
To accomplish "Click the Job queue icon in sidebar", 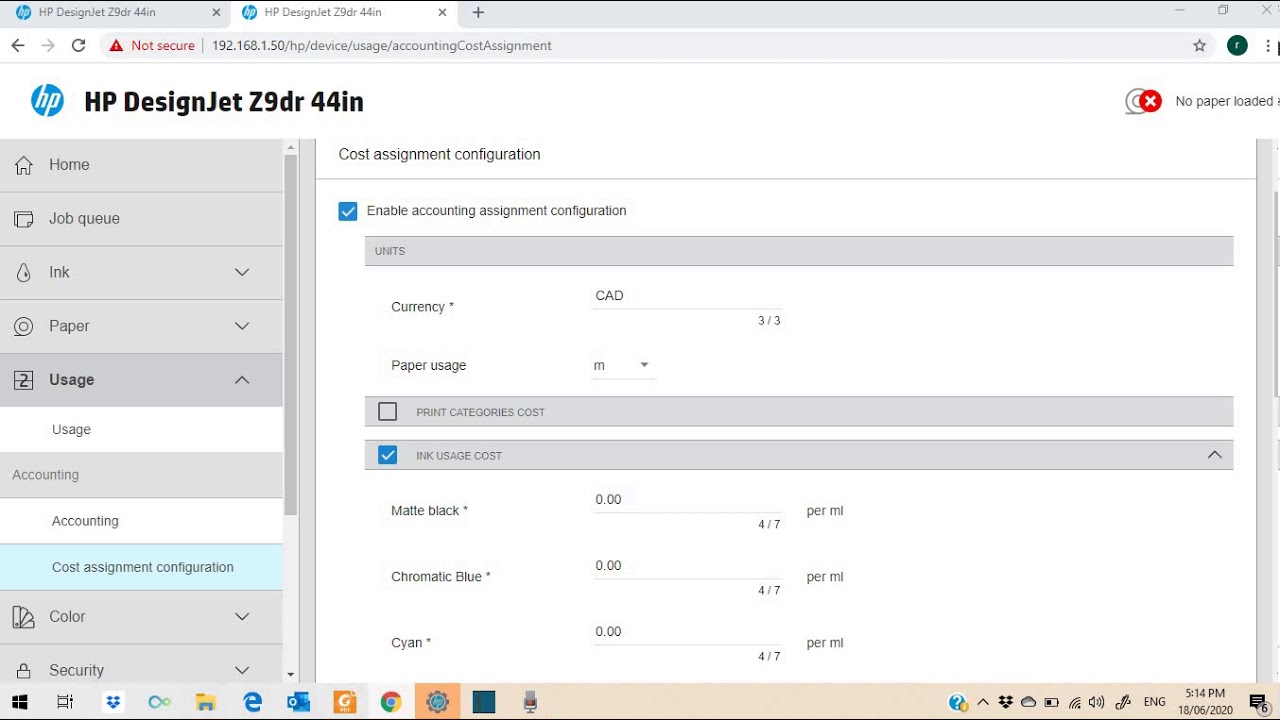I will [23, 219].
